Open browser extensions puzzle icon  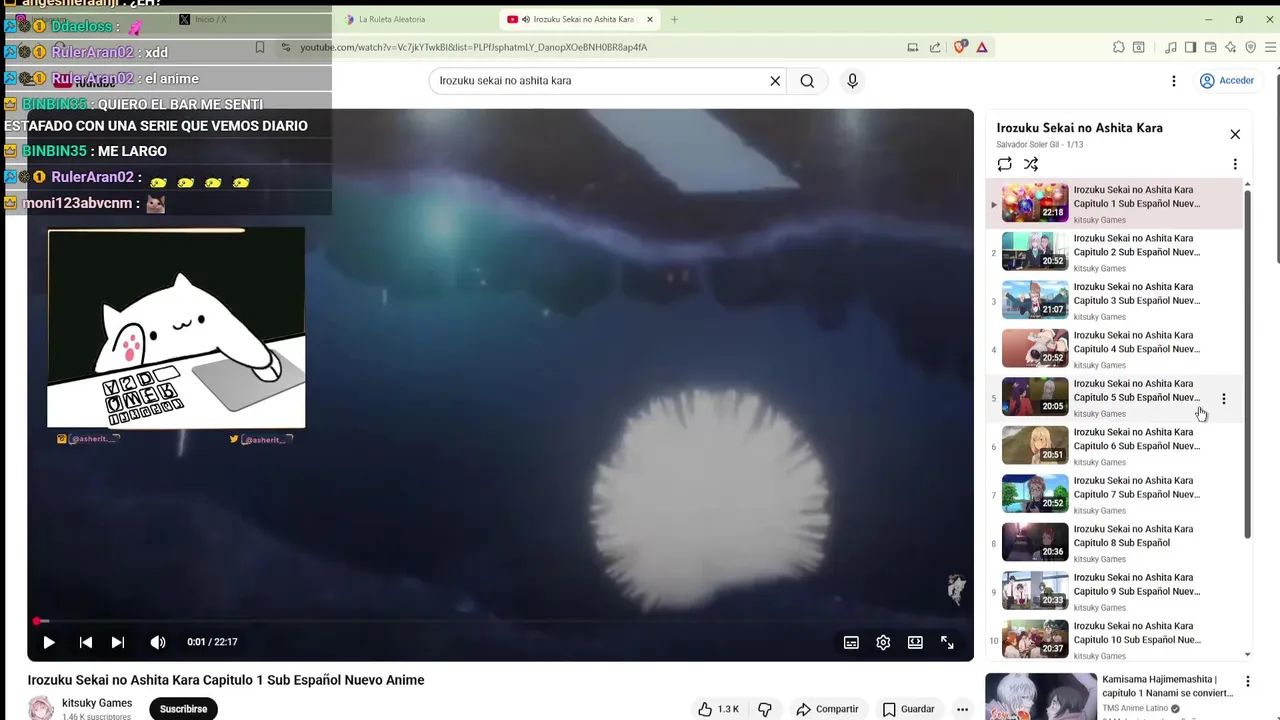click(x=1119, y=47)
